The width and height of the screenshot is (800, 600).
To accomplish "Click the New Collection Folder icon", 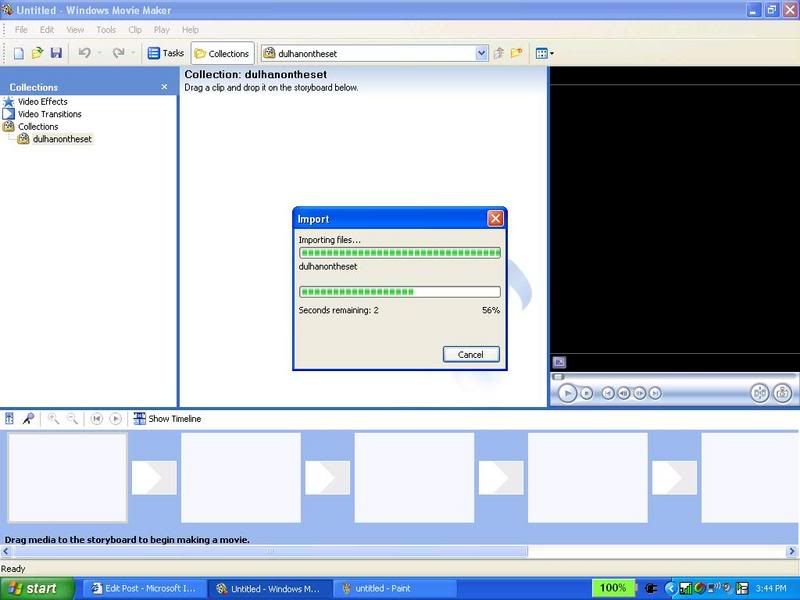I will tap(517, 53).
